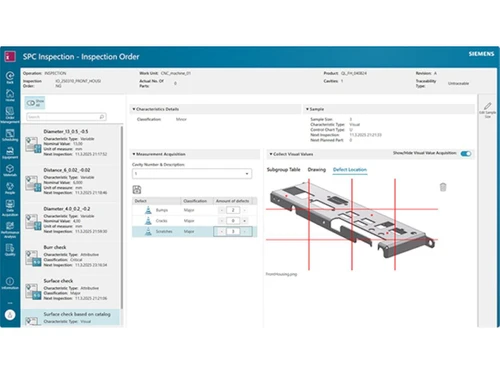500x375 pixels.
Task: Increase the Scratches defect amount
Action: click(x=244, y=231)
